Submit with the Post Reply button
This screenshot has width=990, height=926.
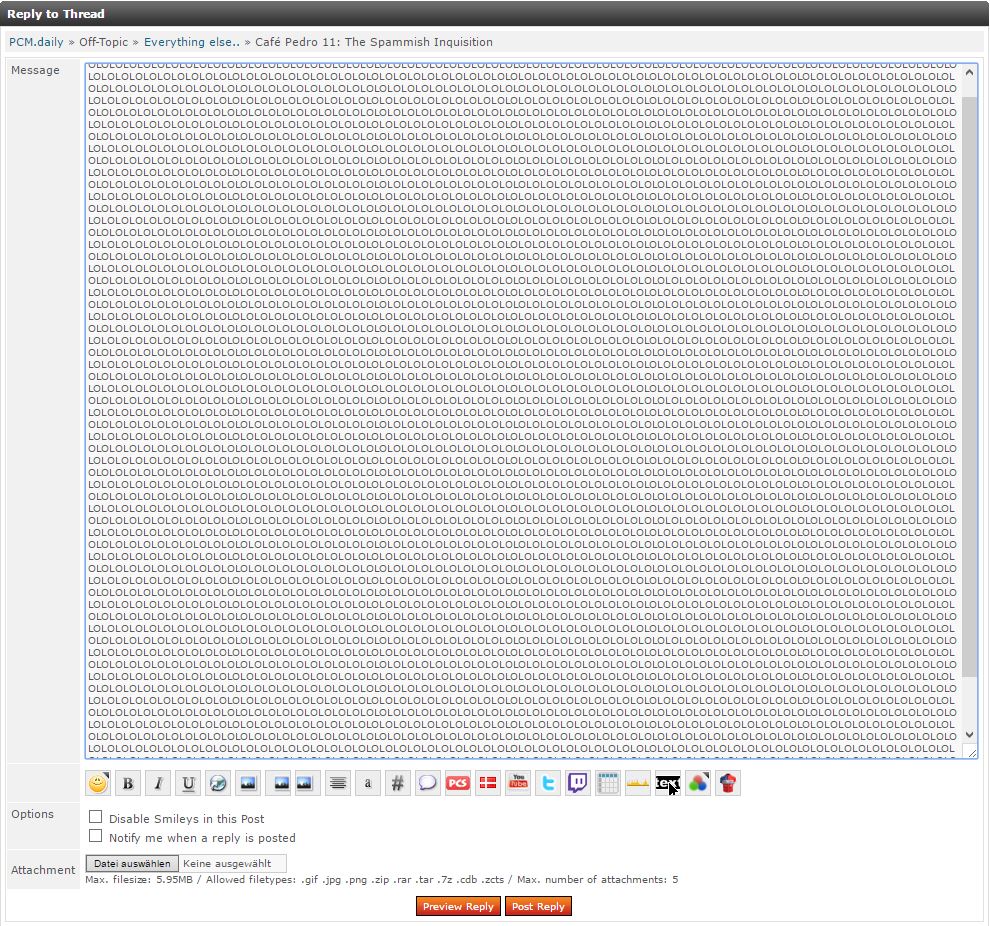coord(538,906)
